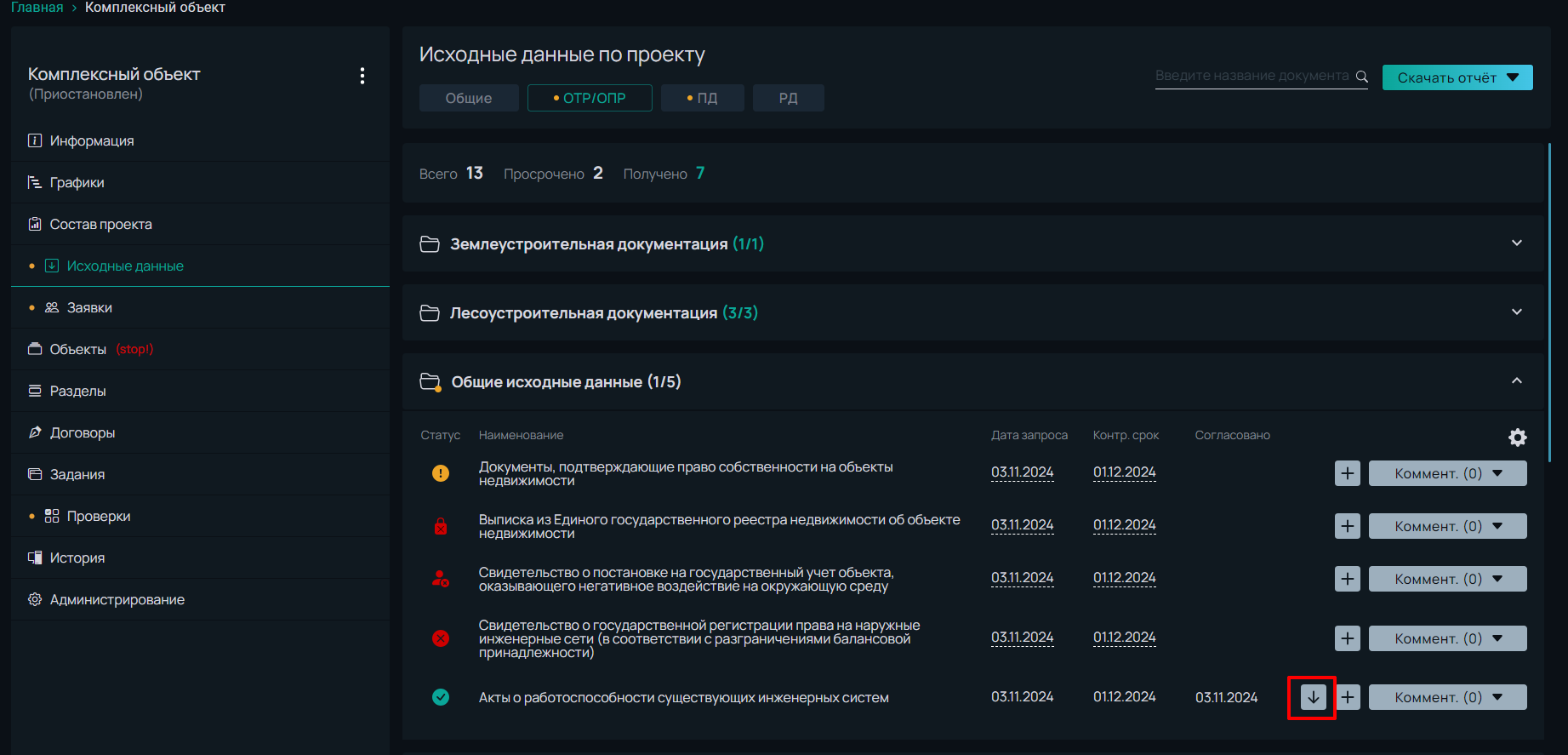Switch to the ПД tab
Image resolution: width=1568 pixels, height=755 pixels.
[x=702, y=98]
